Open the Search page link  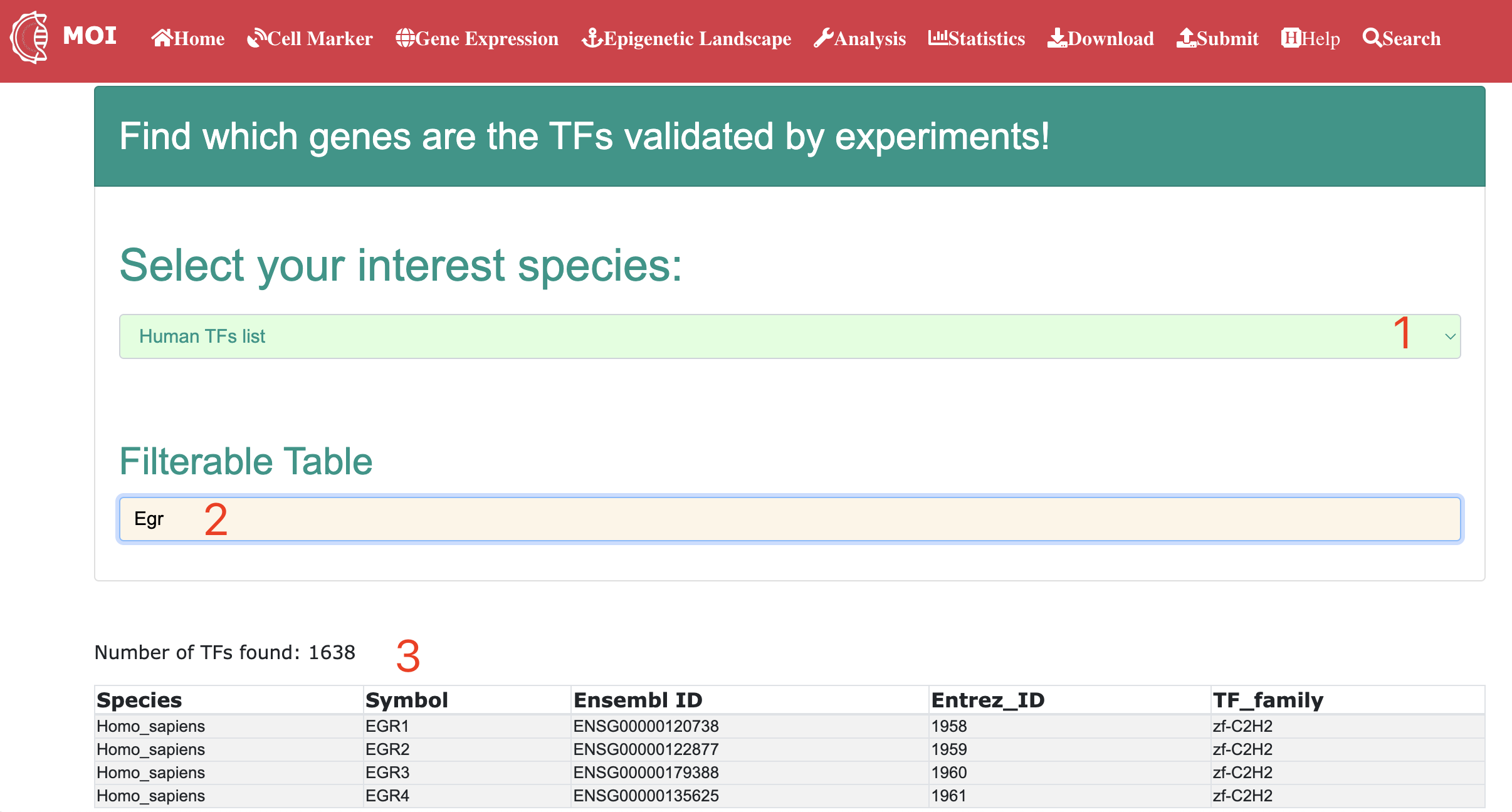[1402, 38]
